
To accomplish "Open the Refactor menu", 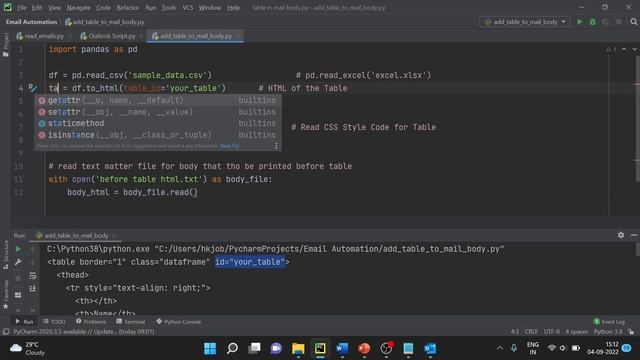I will click(x=127, y=7).
